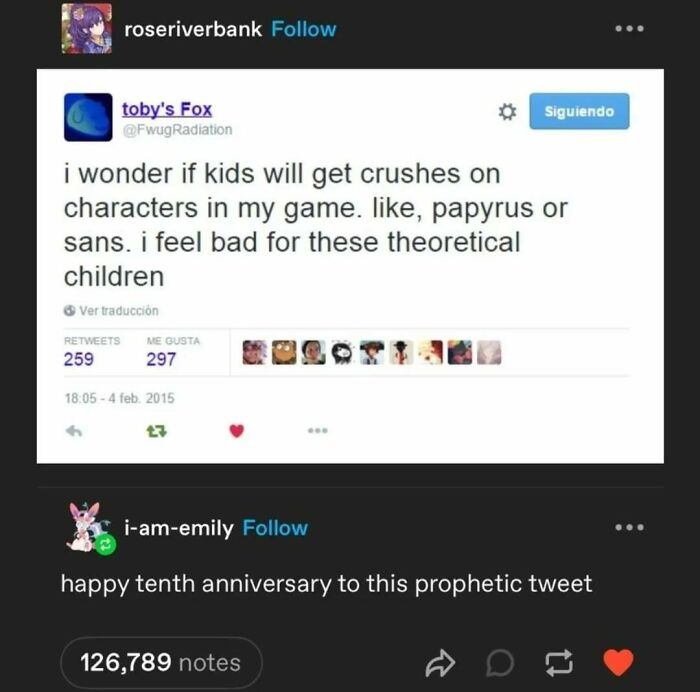This screenshot has height=692, width=700.
Task: Open tweet's three-dot more options
Action: point(317,432)
